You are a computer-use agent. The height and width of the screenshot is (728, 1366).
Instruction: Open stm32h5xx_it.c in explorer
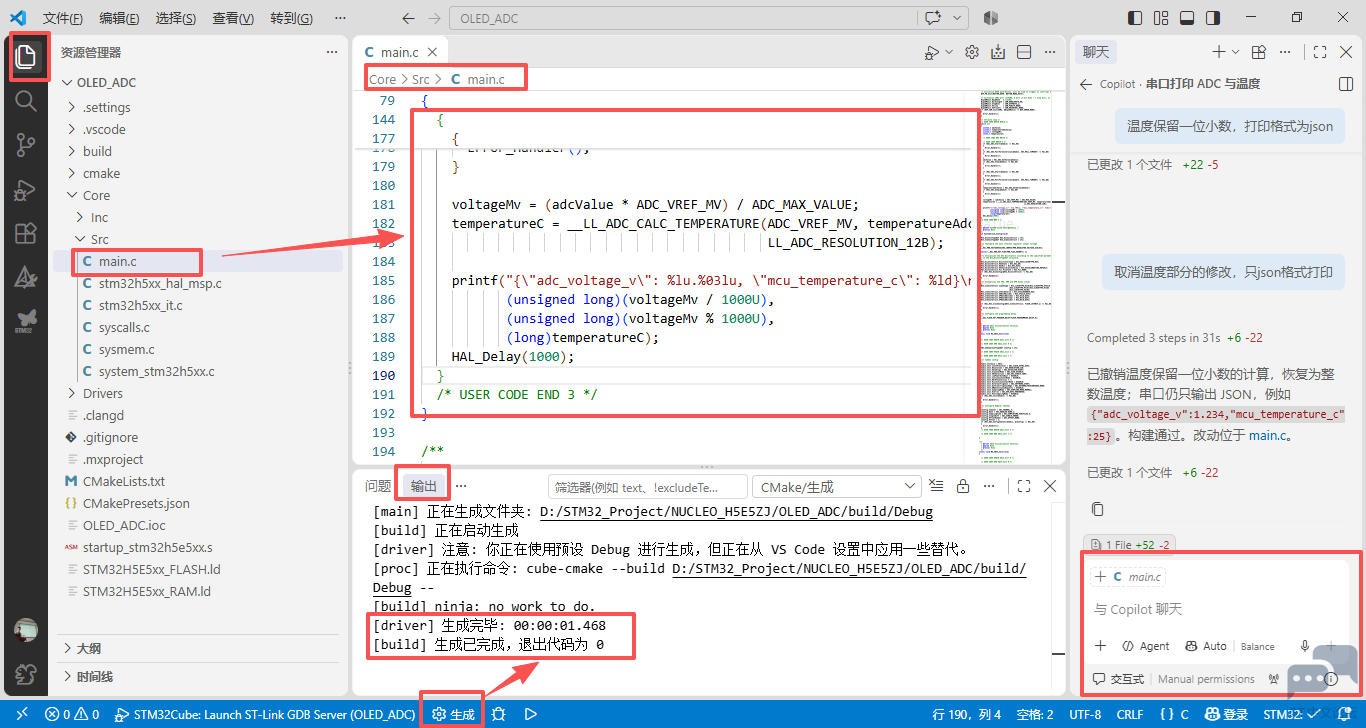[140, 305]
